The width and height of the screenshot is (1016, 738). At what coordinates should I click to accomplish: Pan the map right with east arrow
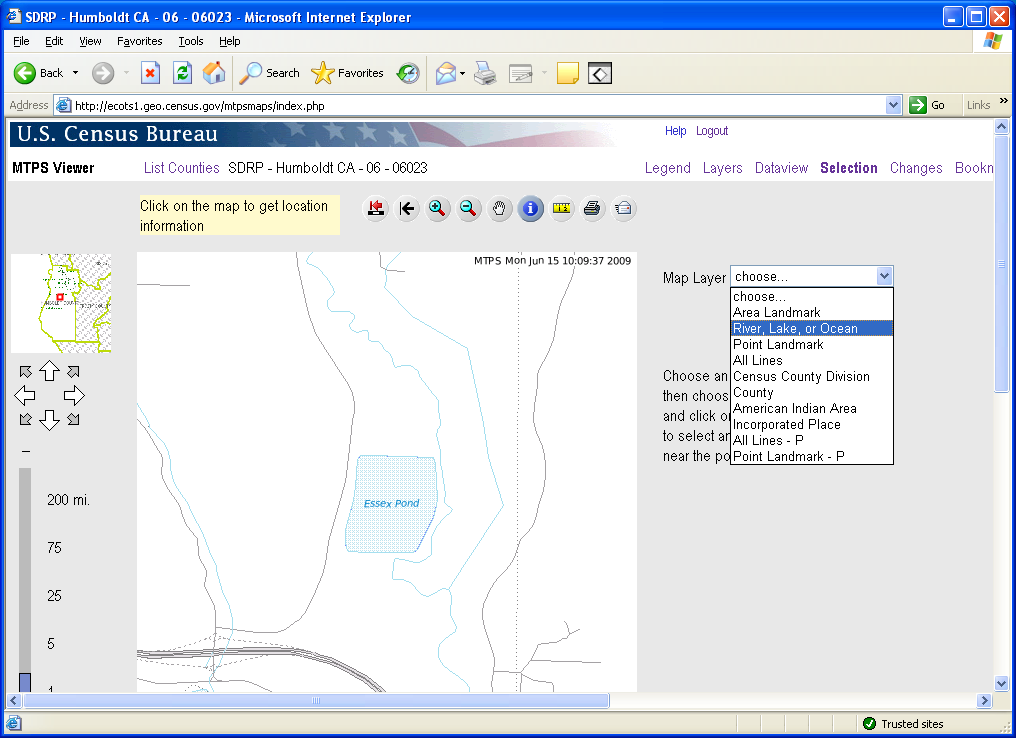[x=74, y=395]
